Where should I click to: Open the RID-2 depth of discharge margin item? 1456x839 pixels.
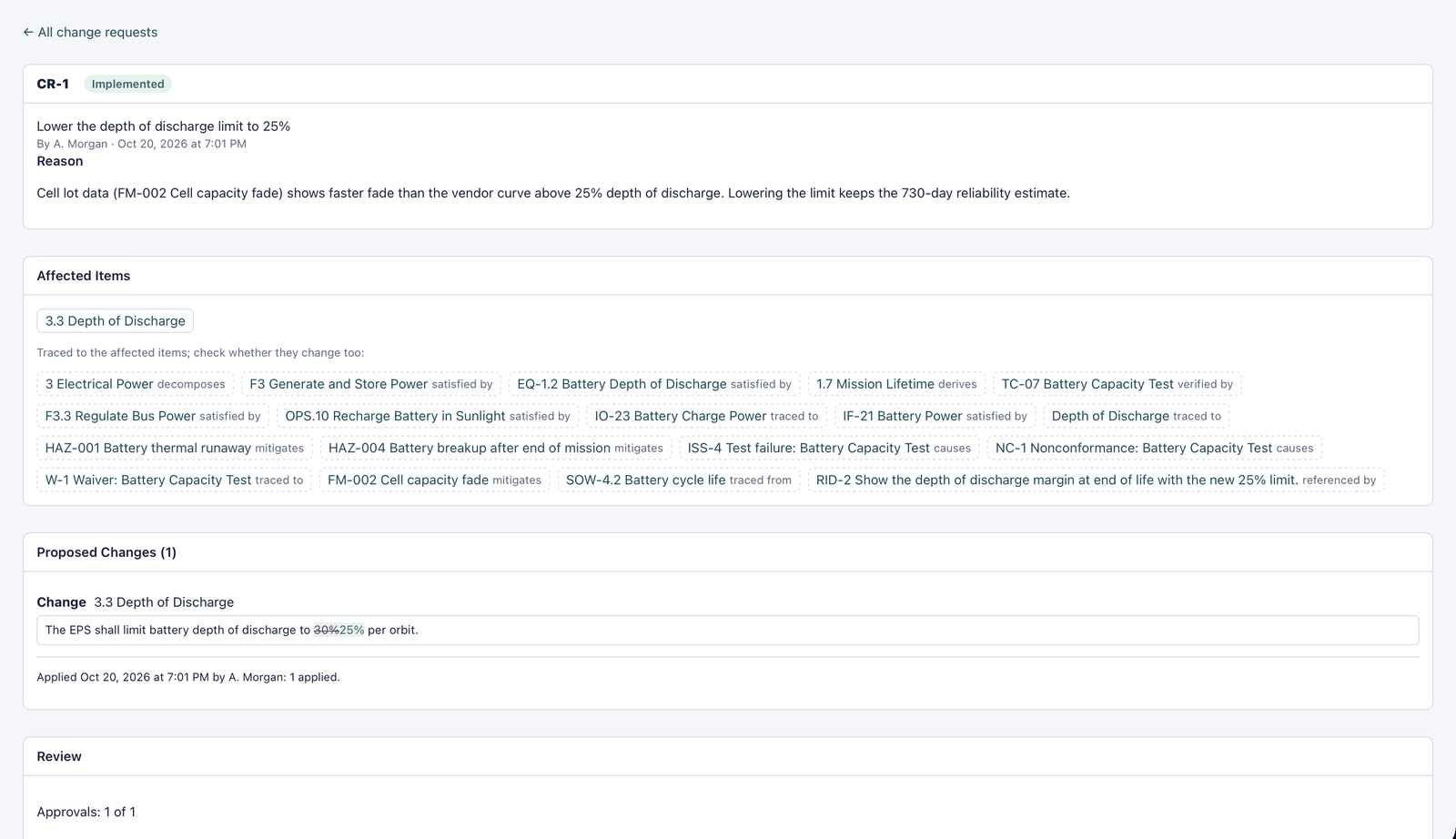pyautogui.click(x=1097, y=480)
